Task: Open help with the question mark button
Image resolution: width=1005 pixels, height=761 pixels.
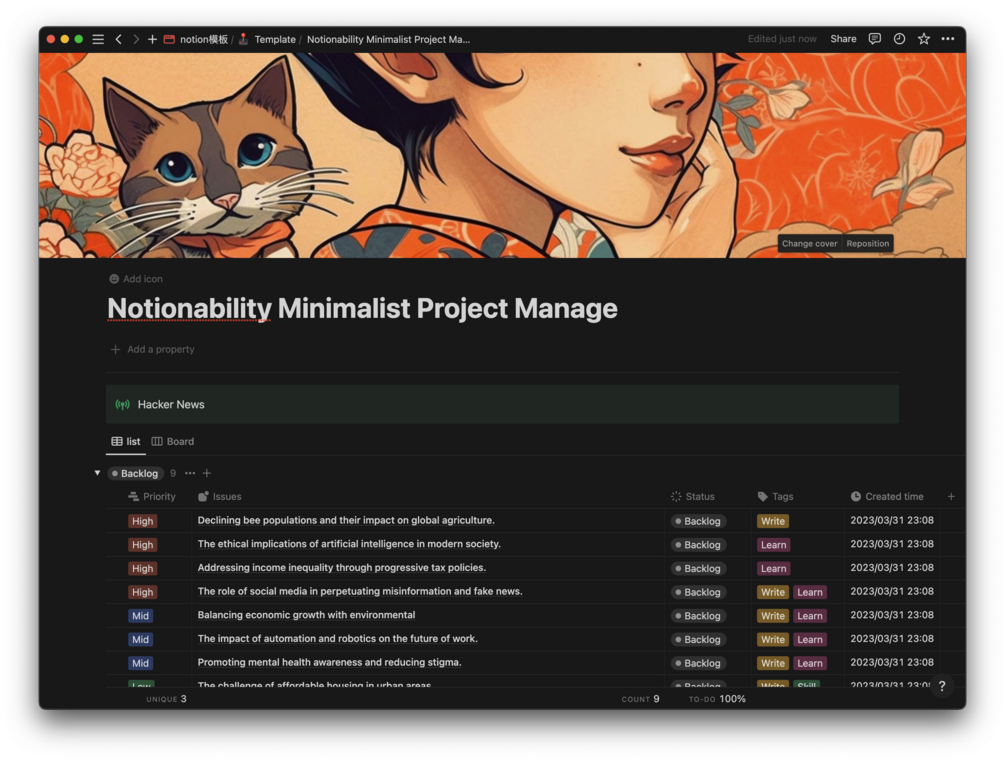Action: tap(941, 687)
